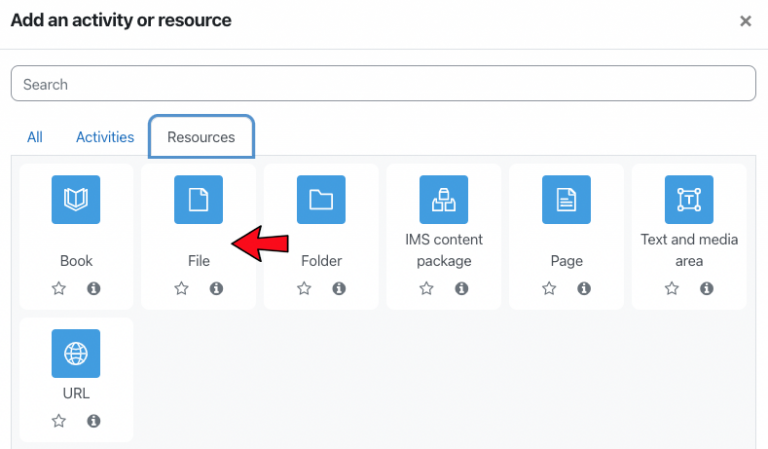Star the Book resource as favourite

coord(59,288)
